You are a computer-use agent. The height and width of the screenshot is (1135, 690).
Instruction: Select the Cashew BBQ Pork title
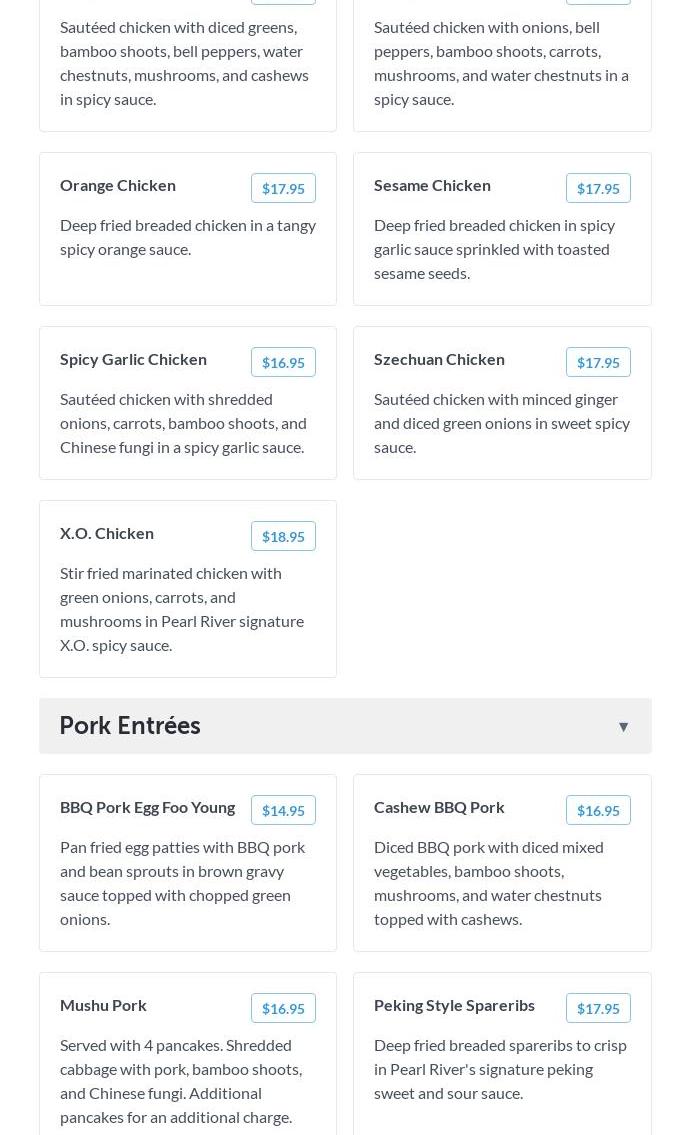[x=439, y=808]
